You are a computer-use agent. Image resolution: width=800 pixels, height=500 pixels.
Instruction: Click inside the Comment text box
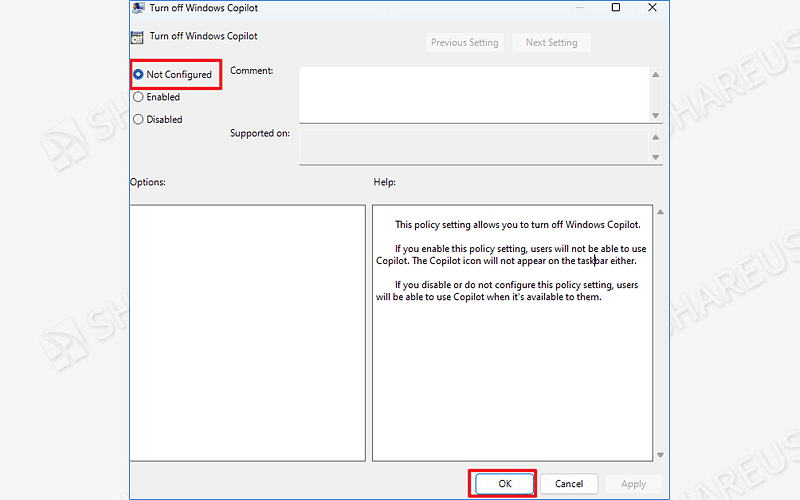point(474,95)
